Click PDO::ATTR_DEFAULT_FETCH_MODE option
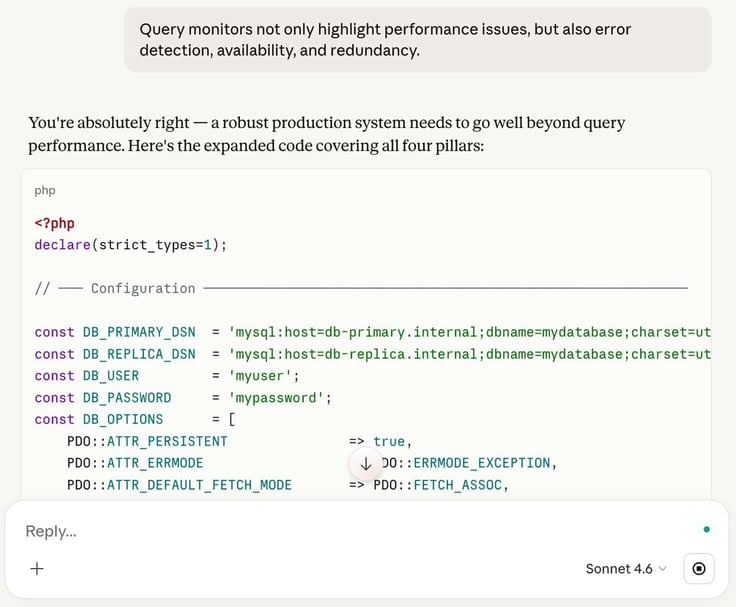The width and height of the screenshot is (736, 607). tap(179, 485)
